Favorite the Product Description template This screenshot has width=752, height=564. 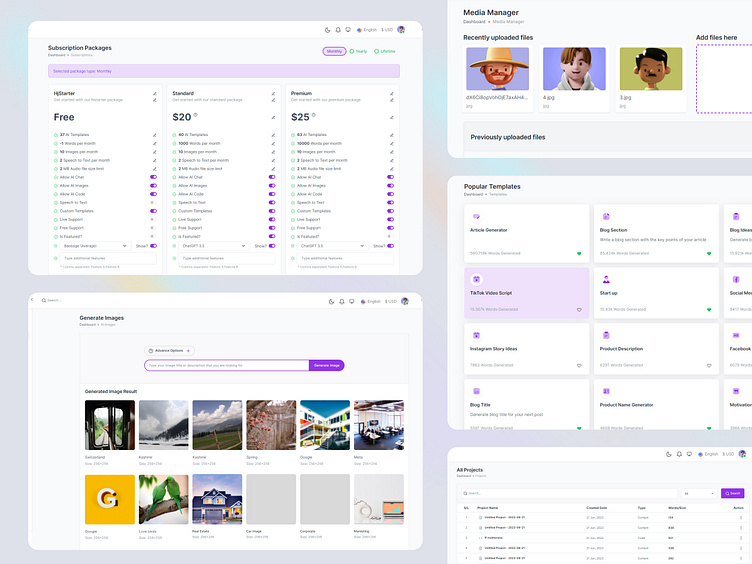point(709,366)
